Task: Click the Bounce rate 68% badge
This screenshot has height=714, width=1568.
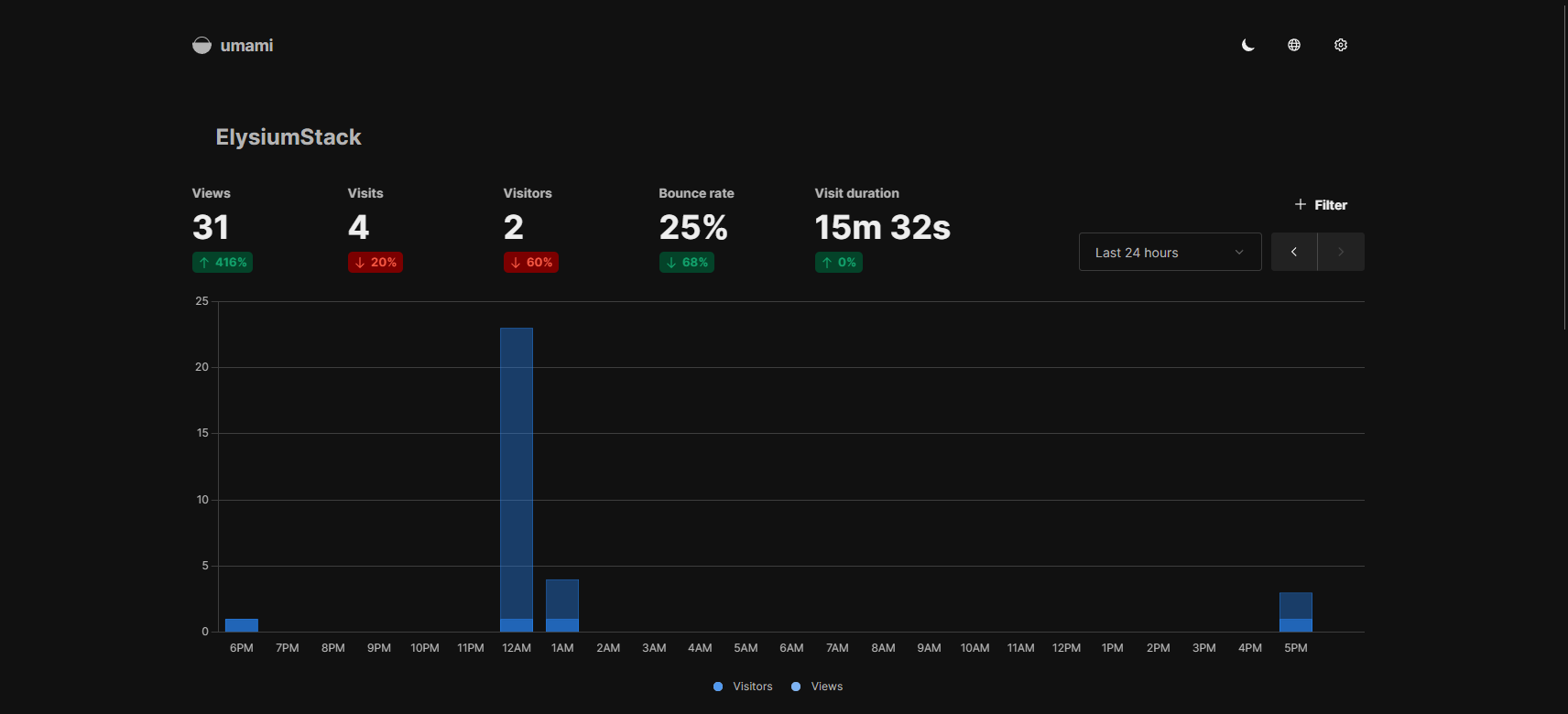Action: point(687,263)
